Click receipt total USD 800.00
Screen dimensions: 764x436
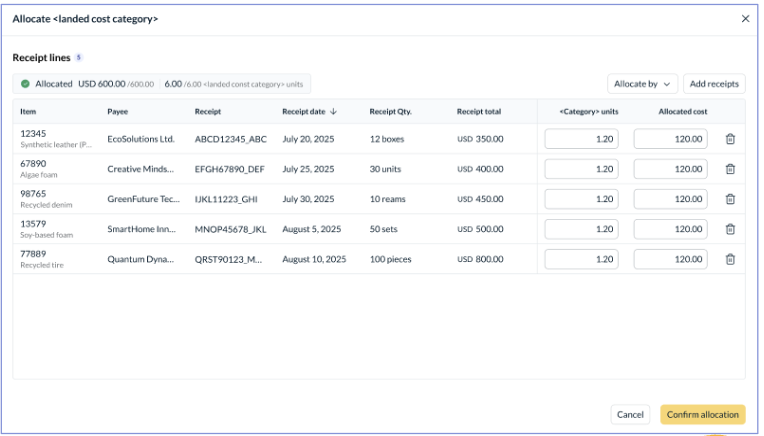tap(480, 259)
